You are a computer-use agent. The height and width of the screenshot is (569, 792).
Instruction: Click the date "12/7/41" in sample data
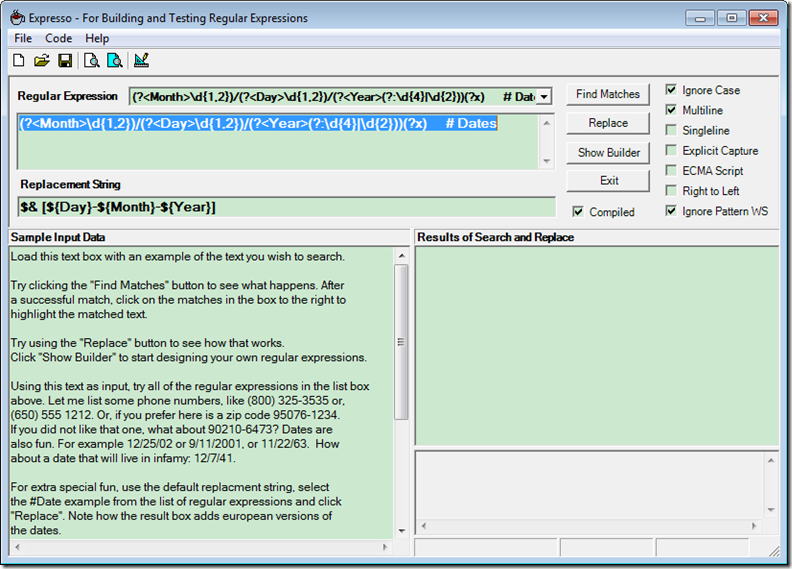click(214, 458)
